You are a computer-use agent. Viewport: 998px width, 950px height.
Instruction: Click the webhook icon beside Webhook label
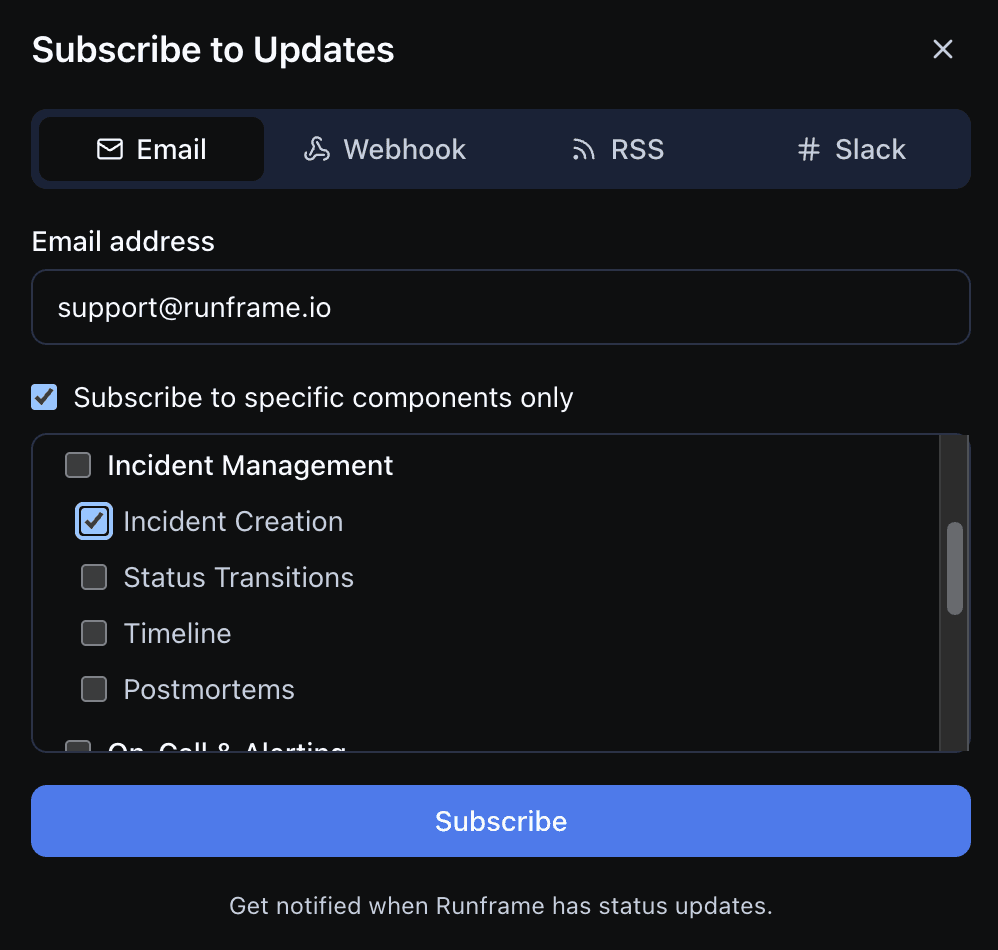pos(315,148)
